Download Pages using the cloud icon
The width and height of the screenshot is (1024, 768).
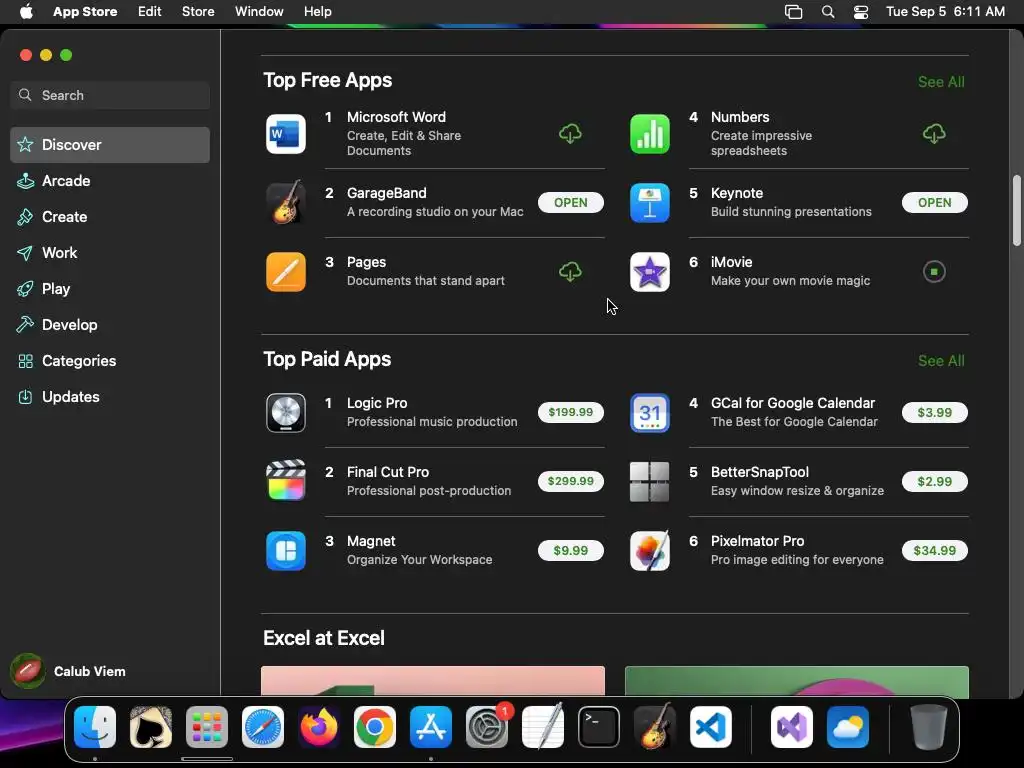tap(570, 272)
